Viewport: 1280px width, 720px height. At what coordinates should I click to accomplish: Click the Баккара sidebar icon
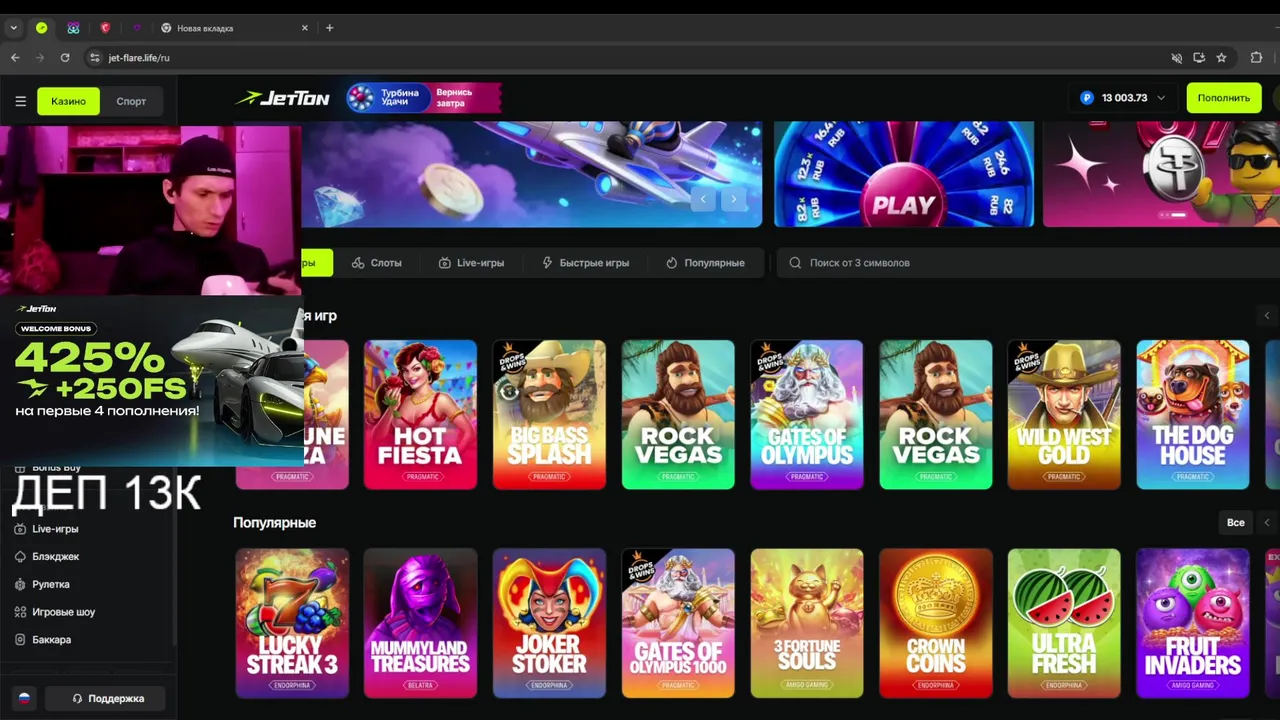pyautogui.click(x=20, y=640)
